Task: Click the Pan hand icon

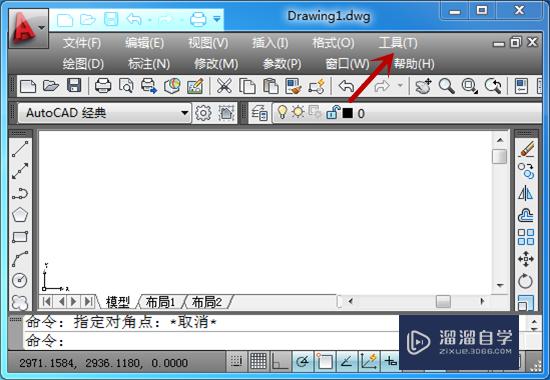Action: (423, 86)
